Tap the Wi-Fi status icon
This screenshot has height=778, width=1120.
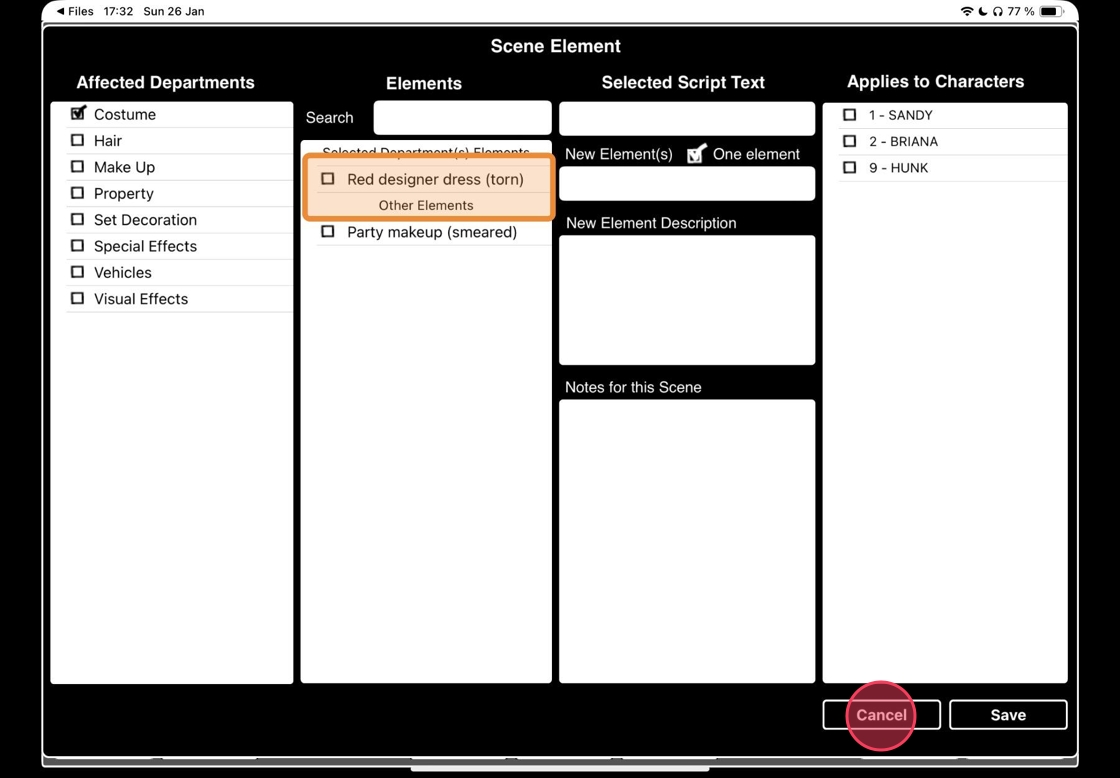click(x=967, y=11)
